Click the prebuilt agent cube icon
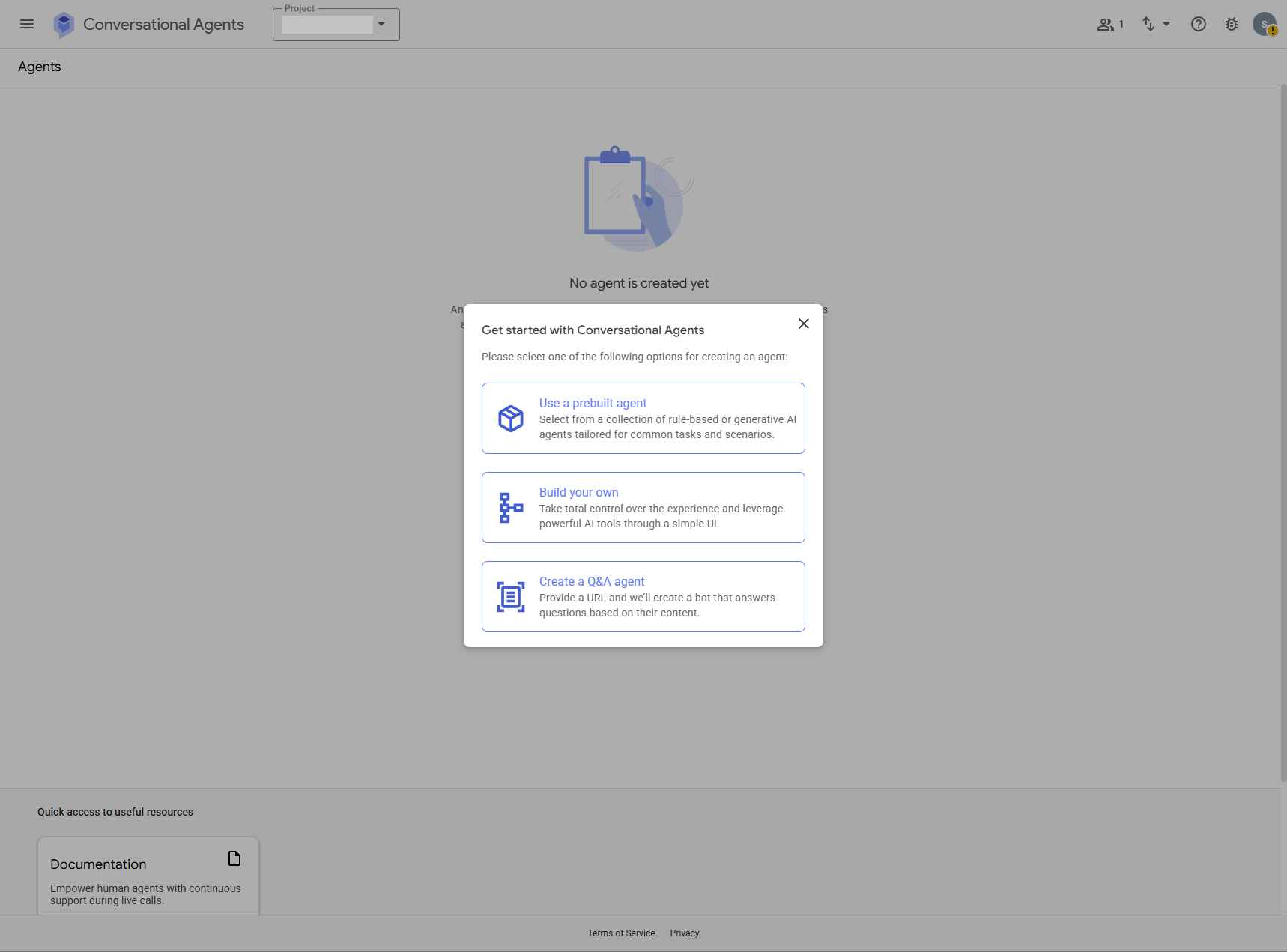This screenshot has width=1287, height=952. coord(510,418)
